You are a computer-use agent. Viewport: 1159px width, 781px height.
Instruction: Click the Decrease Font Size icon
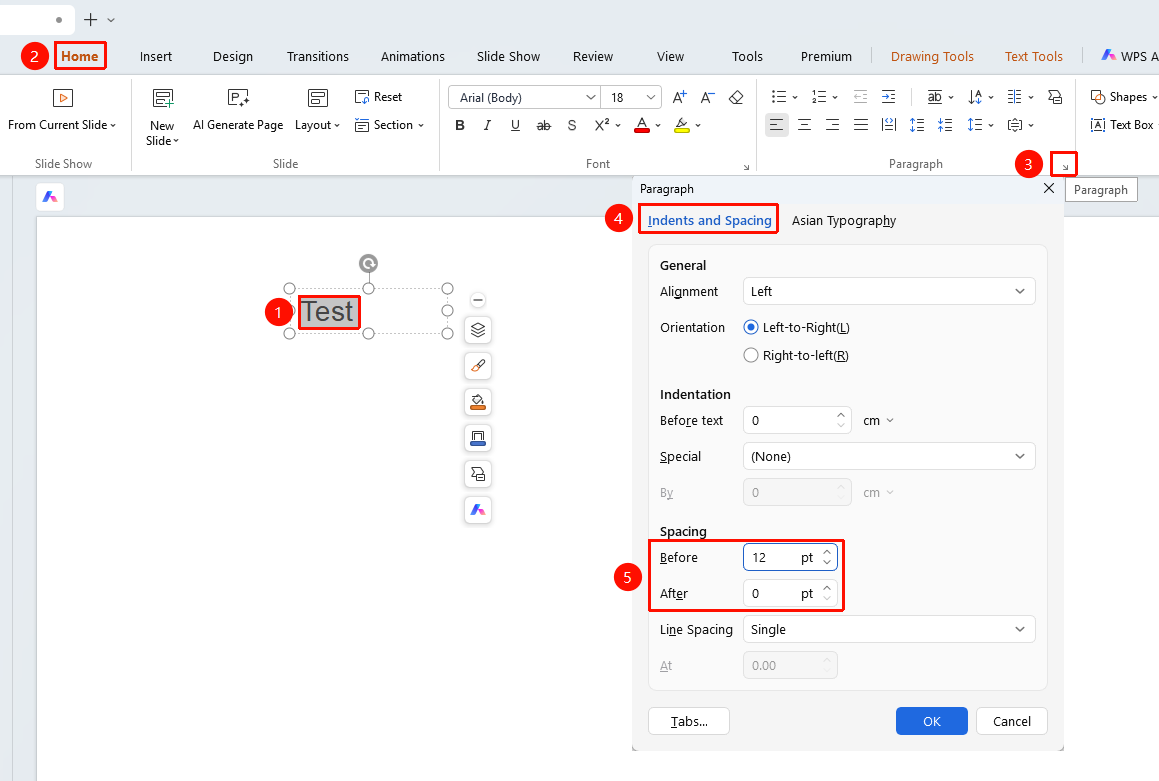707,98
